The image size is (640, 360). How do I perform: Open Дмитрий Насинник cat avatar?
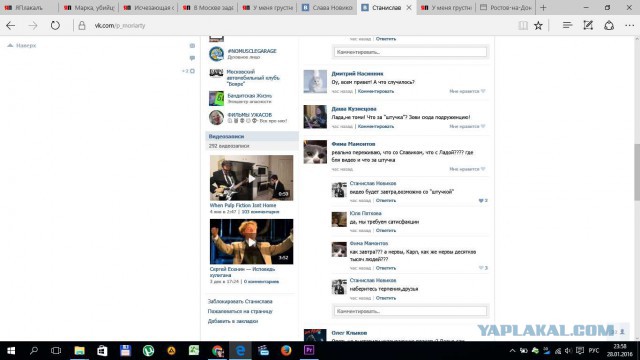tap(315, 82)
